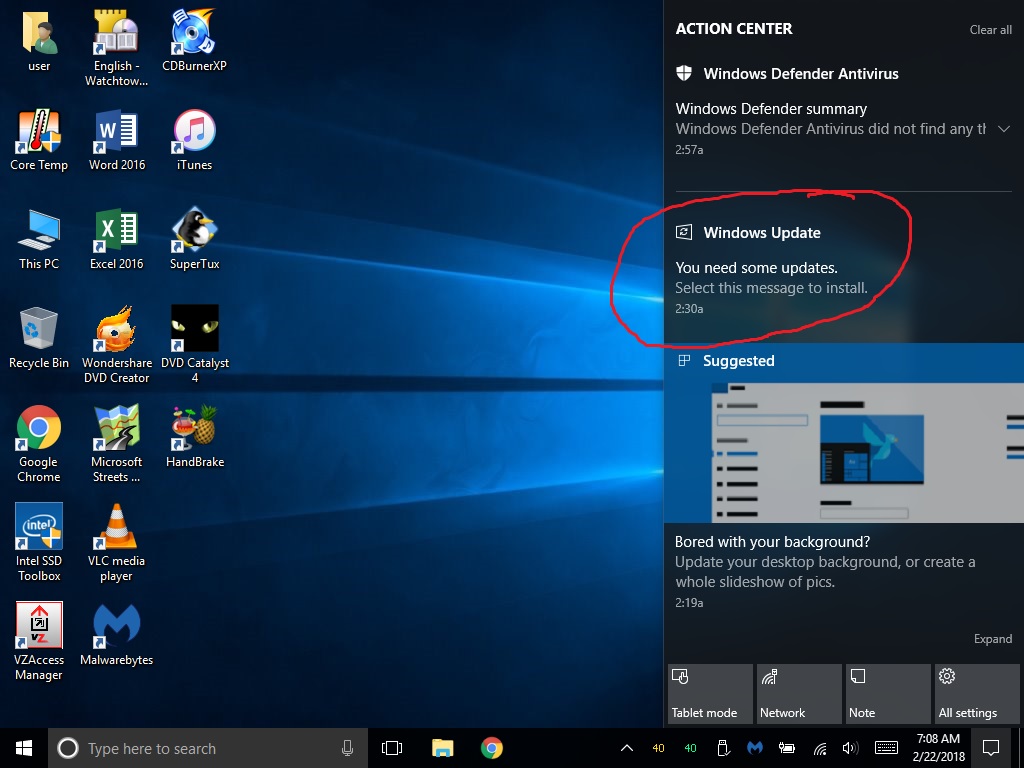The width and height of the screenshot is (1024, 768).
Task: Launch Word 2016 from the desktop
Action: (x=117, y=140)
